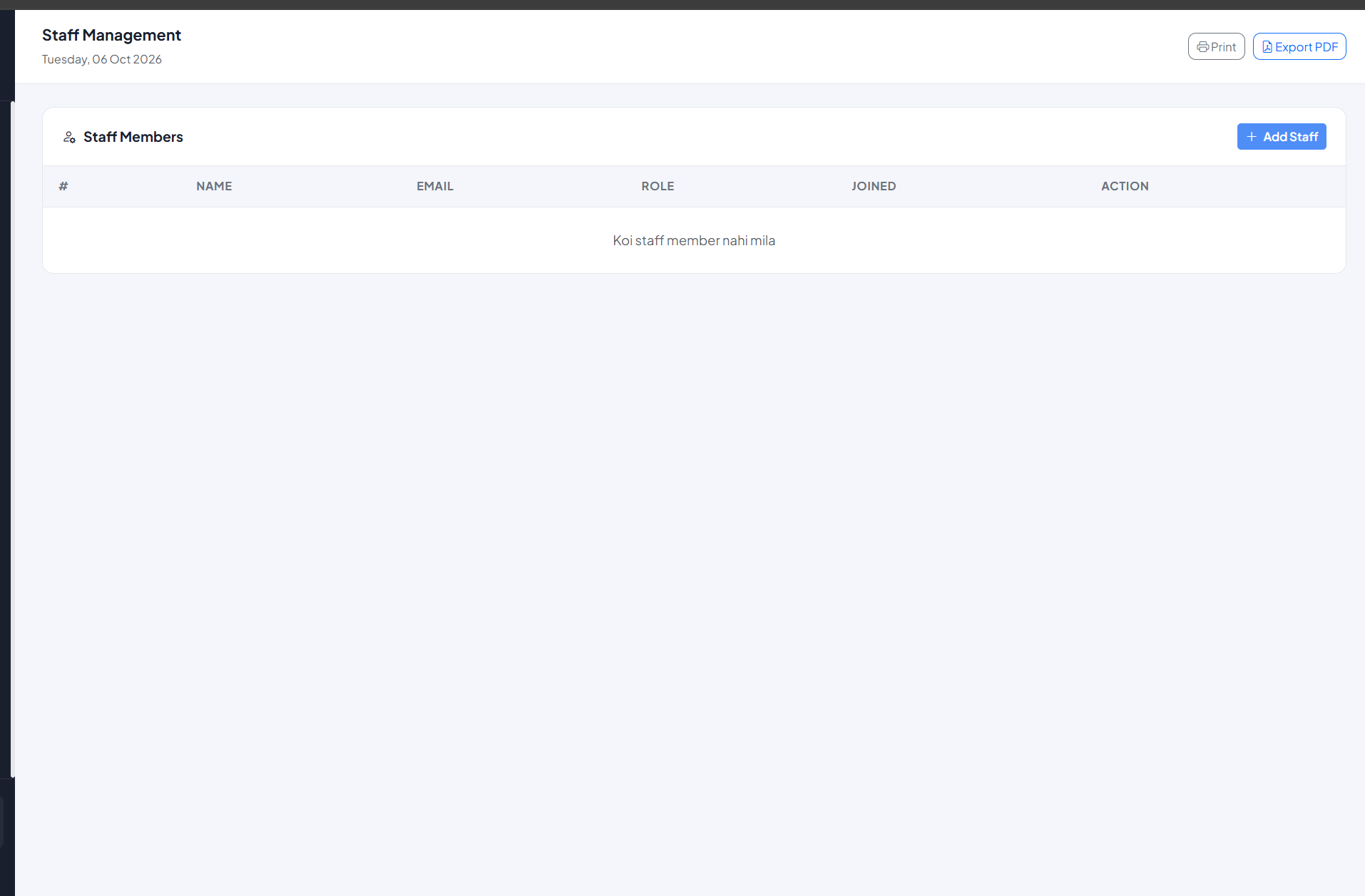Click the plus icon on Add Staff

point(1252,136)
